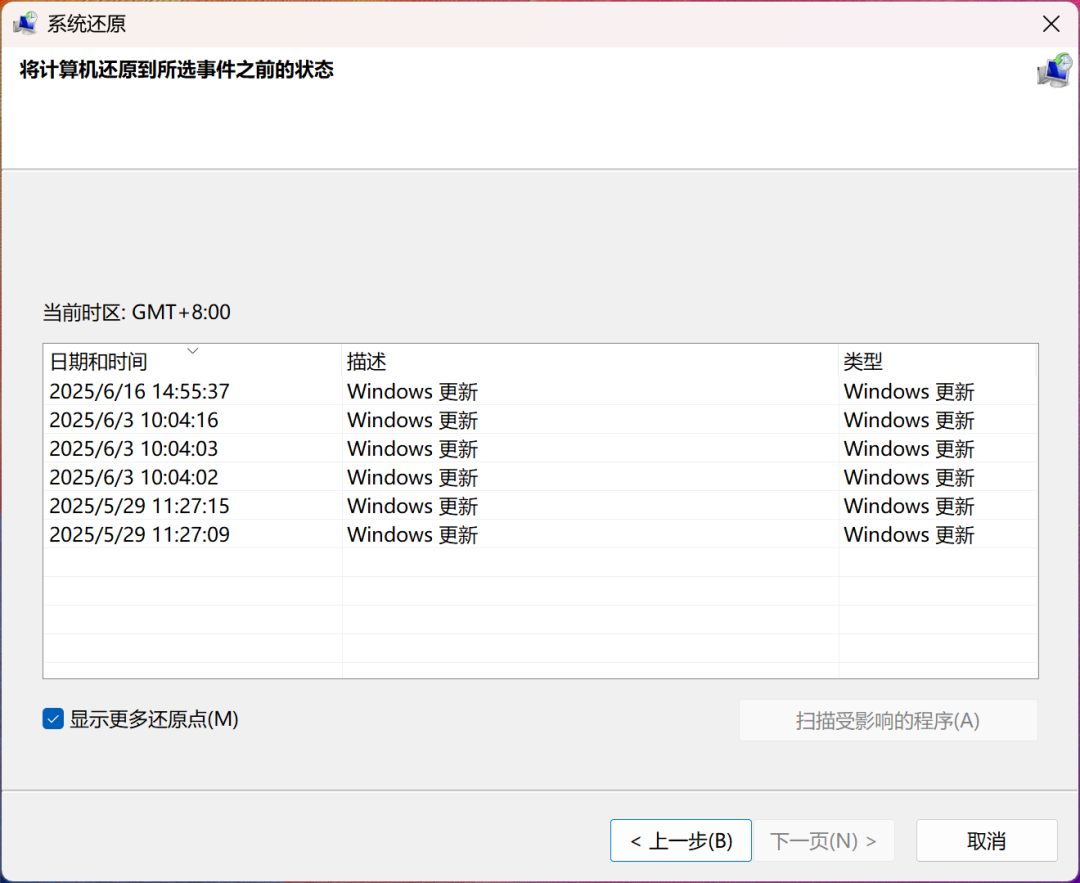Click the type cell of the 6/16 row
This screenshot has width=1080, height=883.
click(x=909, y=392)
